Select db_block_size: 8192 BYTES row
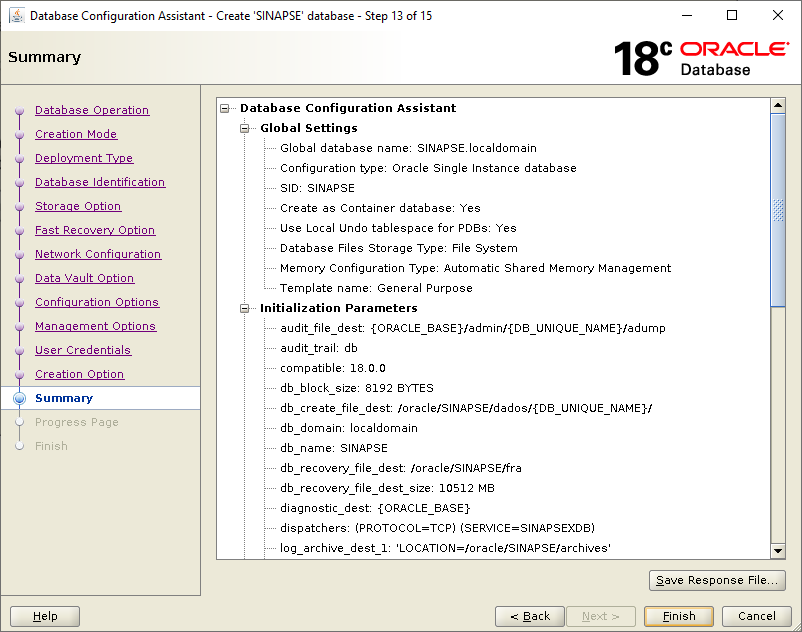Screen dimensions: 802x632 coord(357,388)
